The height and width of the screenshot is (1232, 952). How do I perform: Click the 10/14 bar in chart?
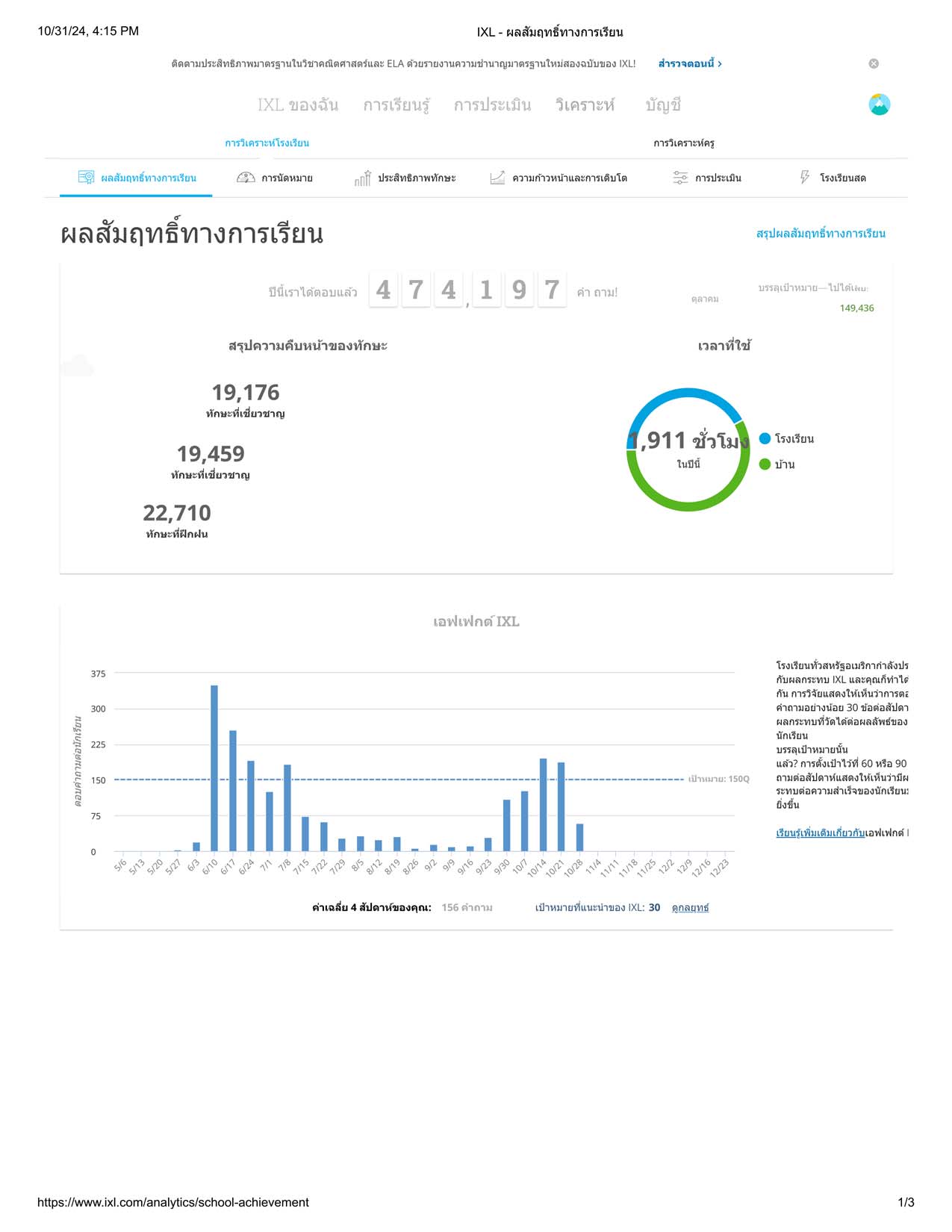coord(543,805)
